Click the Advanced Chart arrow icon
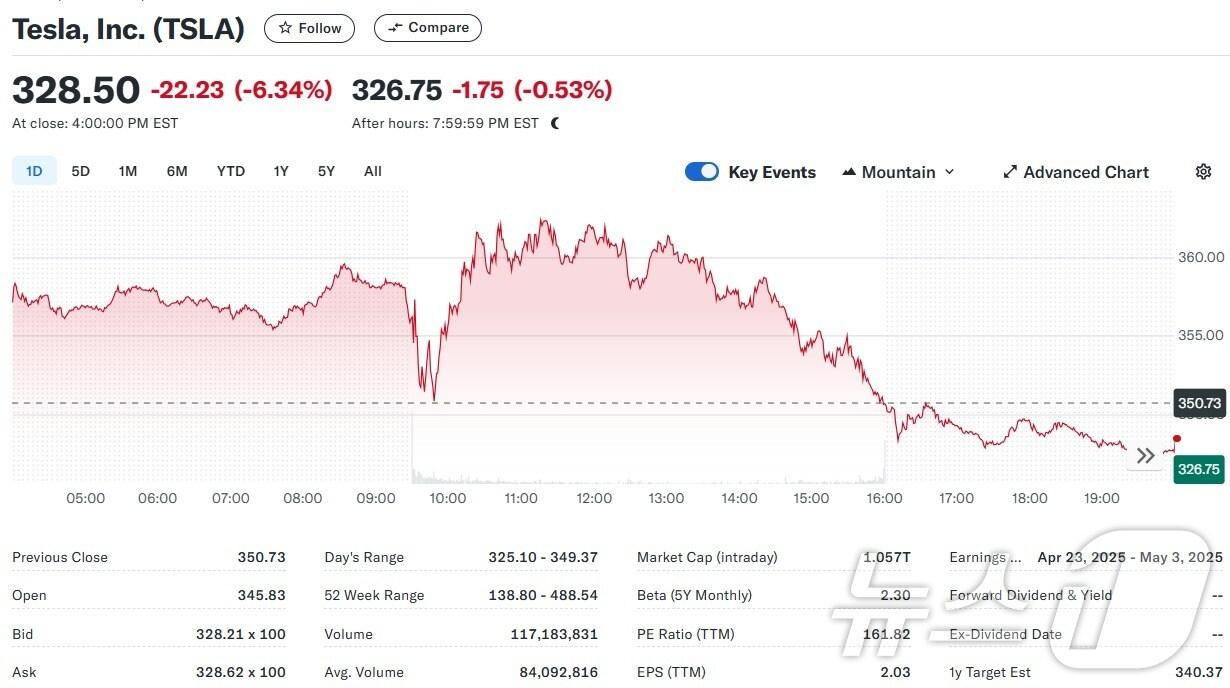This screenshot has height=688, width=1230. pyautogui.click(x=1010, y=172)
